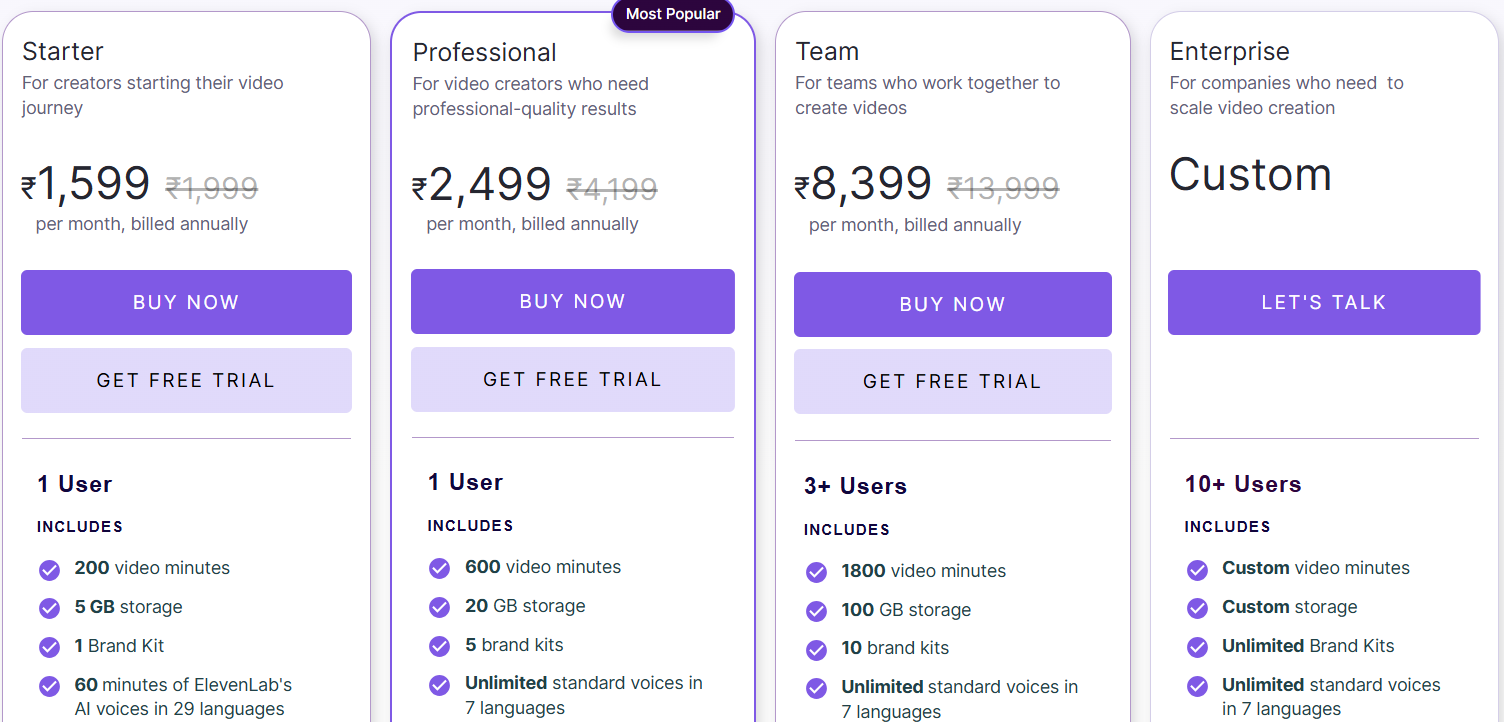Image resolution: width=1504 pixels, height=722 pixels.
Task: Select the checkmark next to 5 GB storage
Action: coord(49,607)
